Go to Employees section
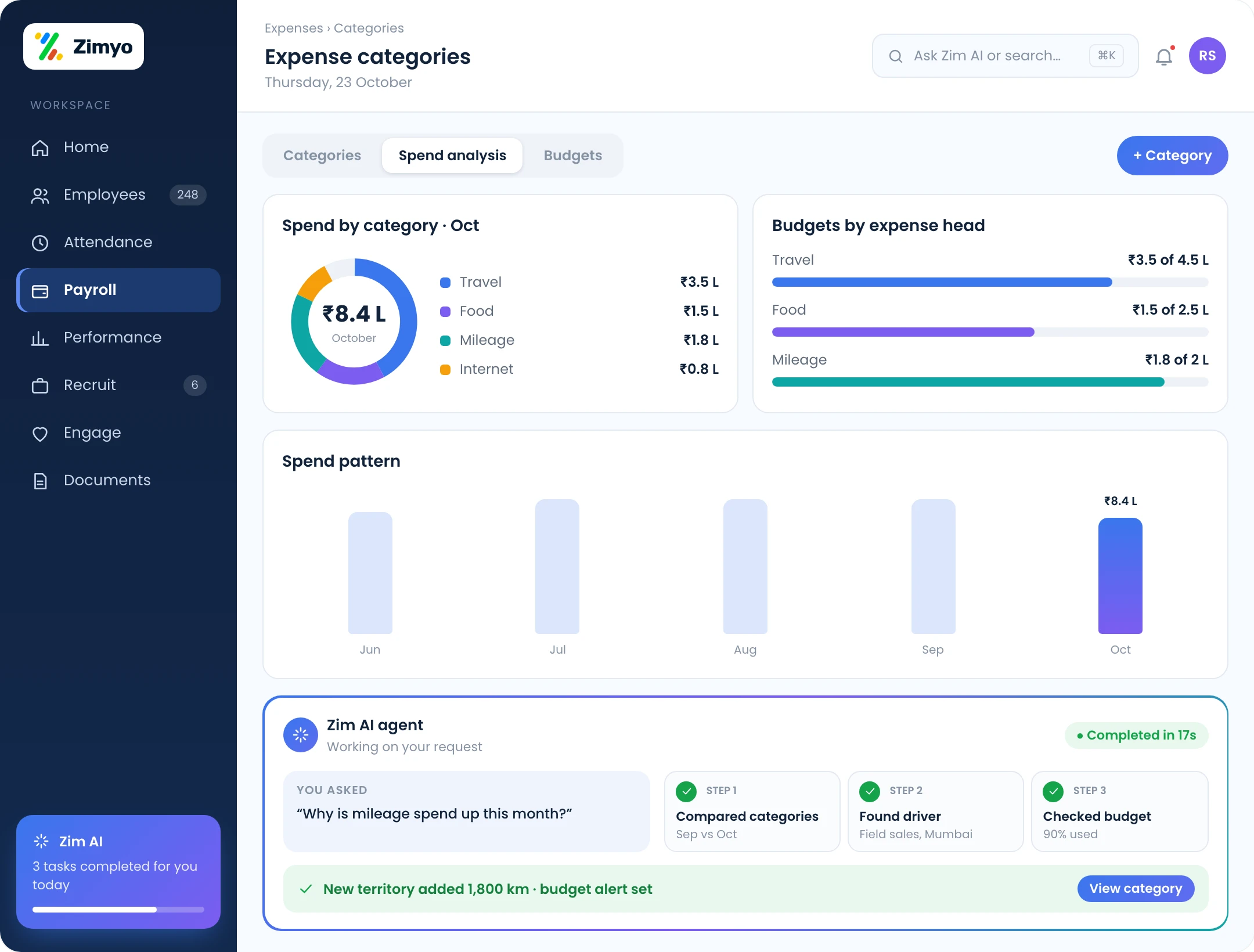This screenshot has height=952, width=1254. click(118, 195)
